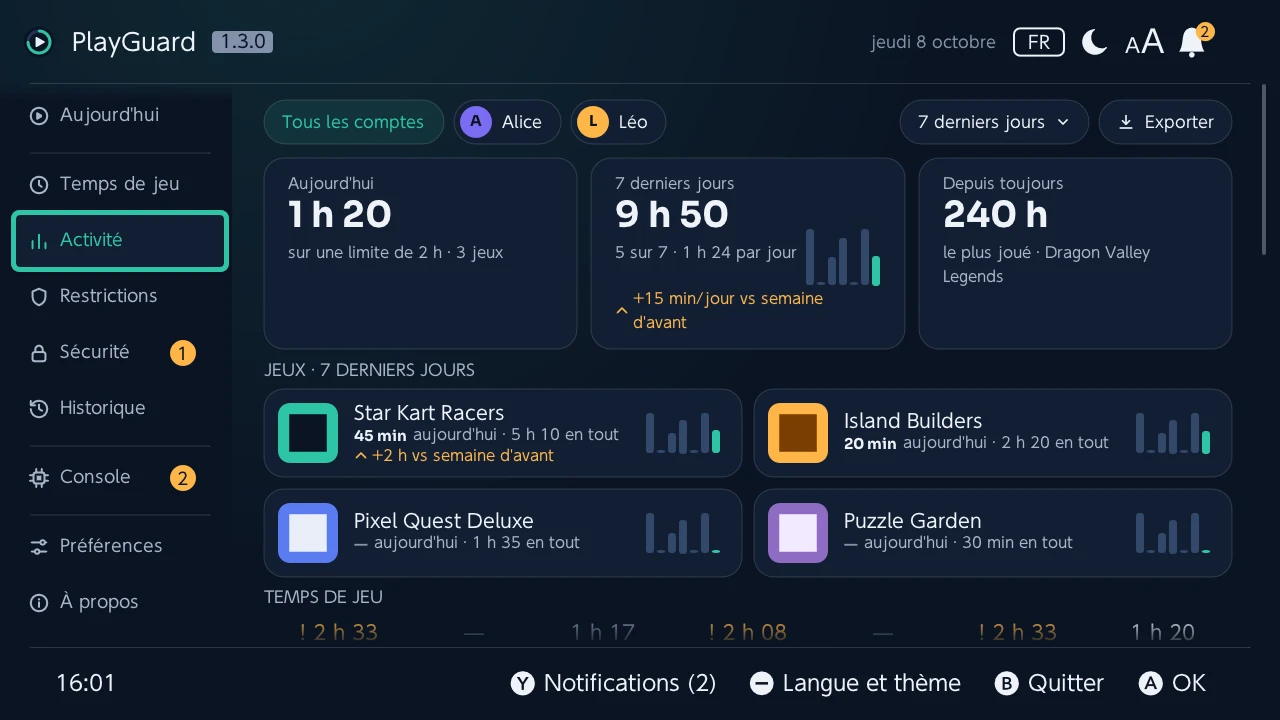Screen dimensions: 1280x720
Task: Open Restrictions in the sidebar
Action: 120,296
